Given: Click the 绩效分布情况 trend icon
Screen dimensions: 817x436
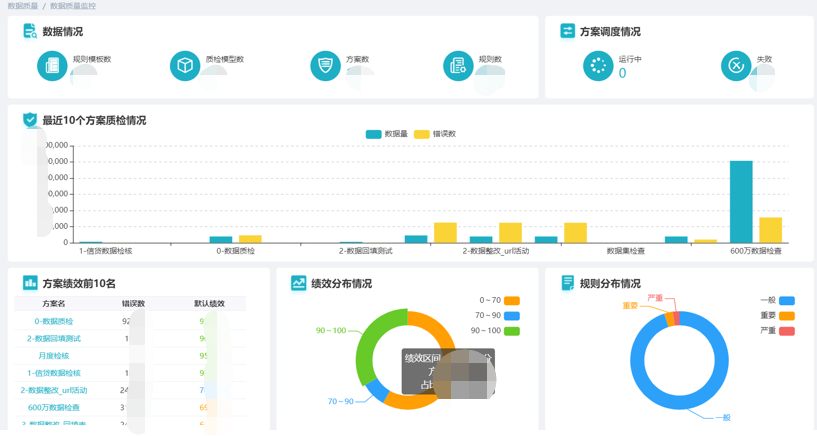Looking at the screenshot, I should point(299,283).
